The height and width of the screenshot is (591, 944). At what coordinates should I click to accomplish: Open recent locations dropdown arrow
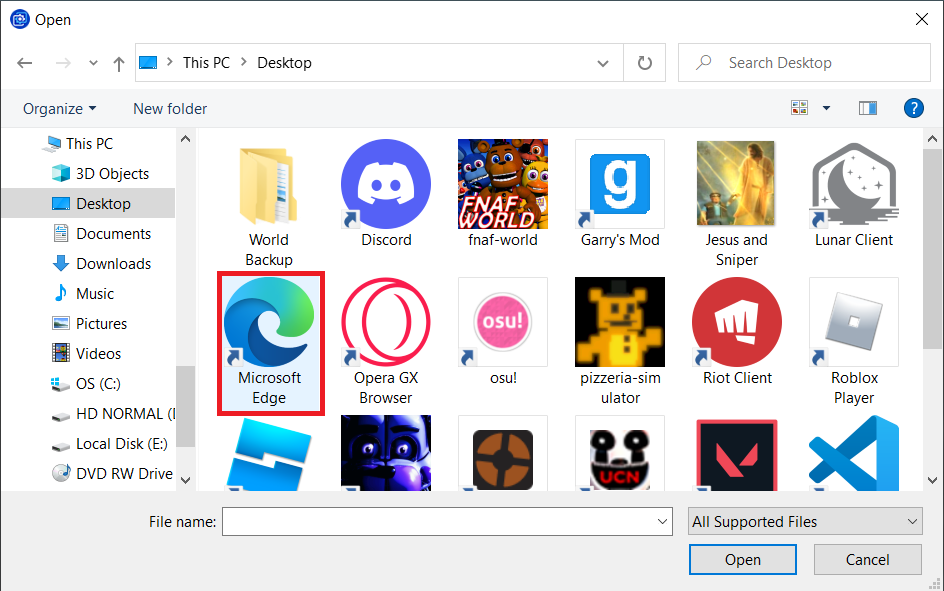[x=93, y=63]
